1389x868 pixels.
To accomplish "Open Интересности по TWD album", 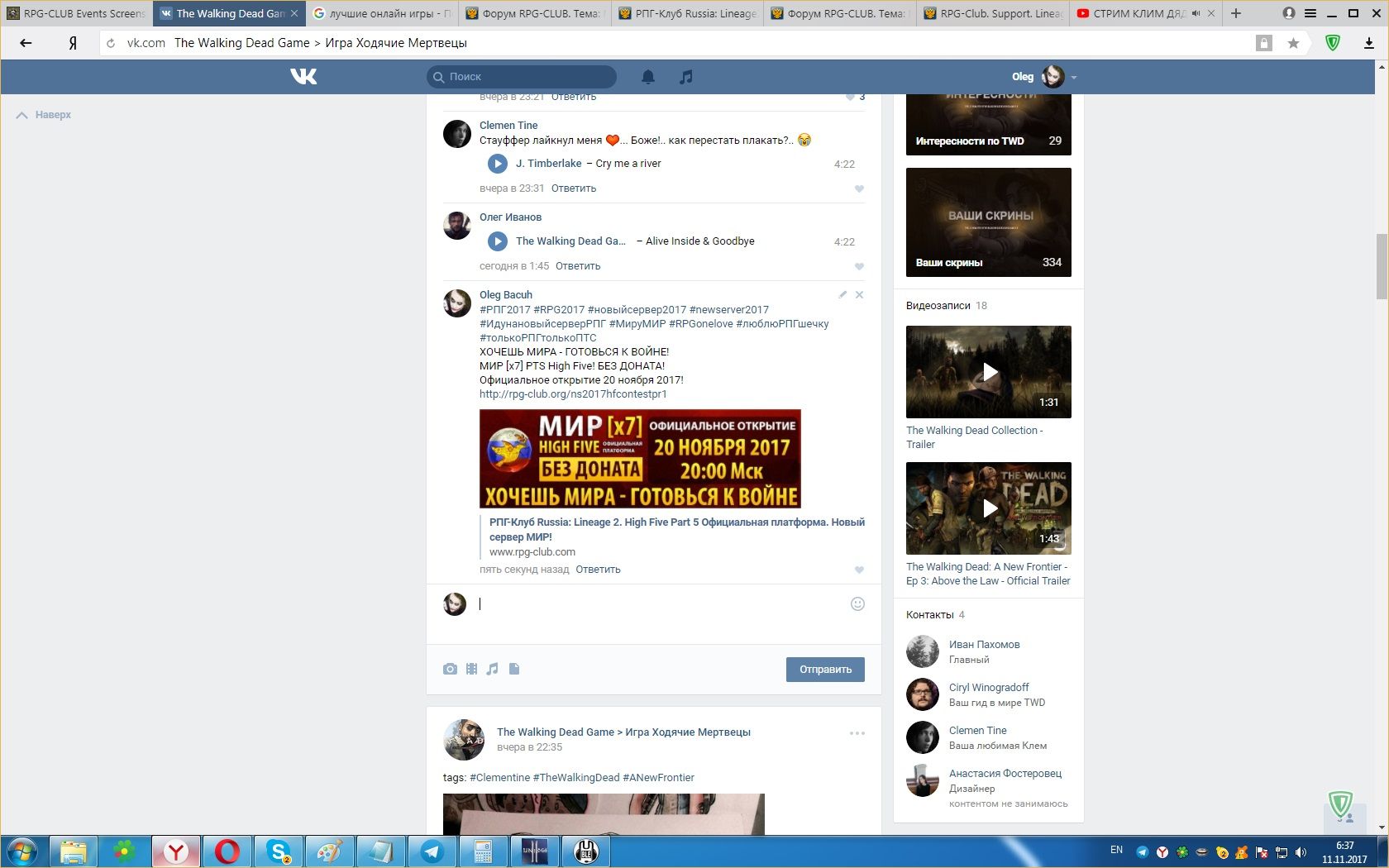I will tap(989, 124).
